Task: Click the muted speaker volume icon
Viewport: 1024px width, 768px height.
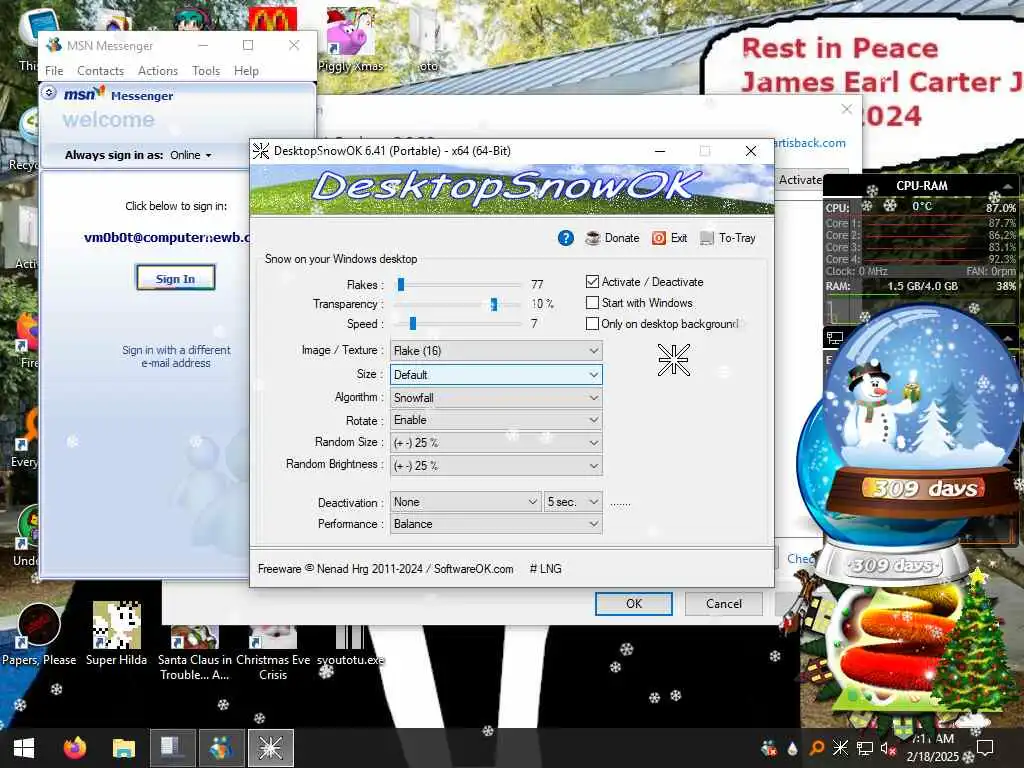Action: tap(888, 748)
